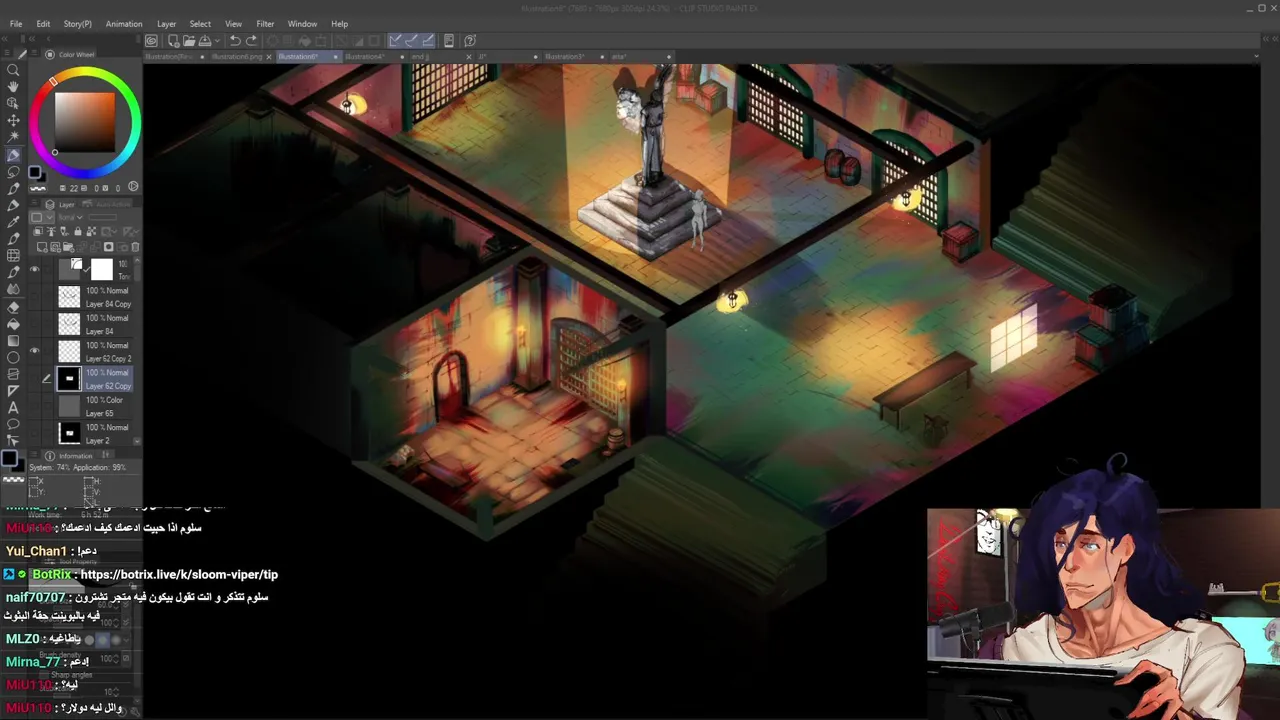This screenshot has width=1280, height=720.
Task: Select the Figure ellipse tool
Action: click(x=13, y=357)
